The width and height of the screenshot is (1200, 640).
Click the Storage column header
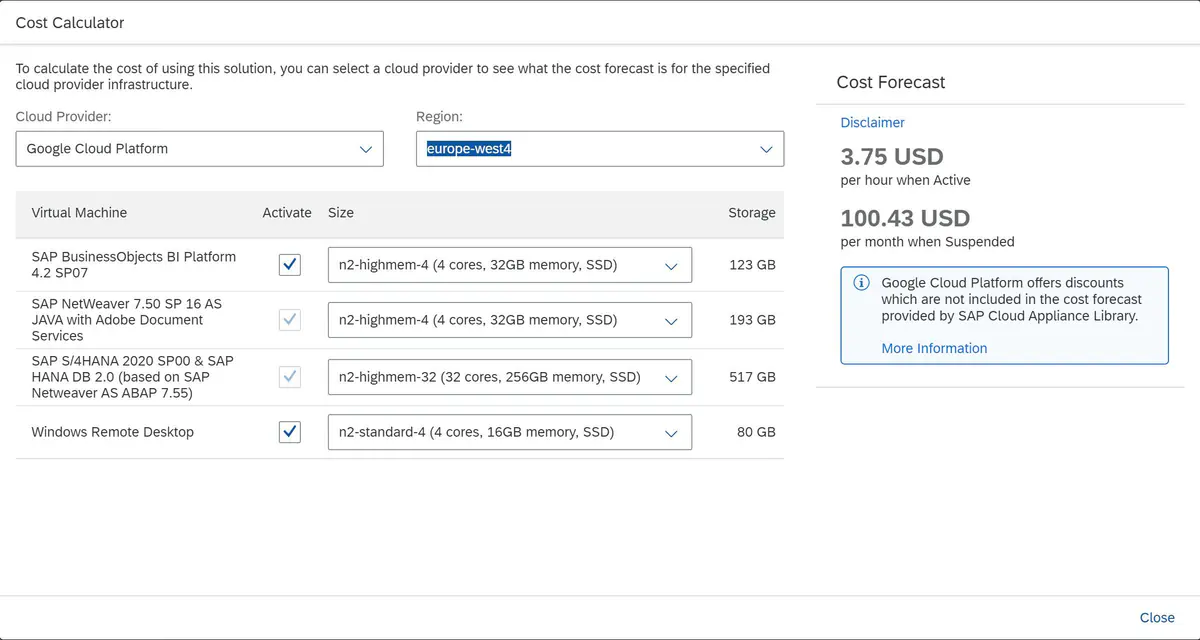pos(752,212)
